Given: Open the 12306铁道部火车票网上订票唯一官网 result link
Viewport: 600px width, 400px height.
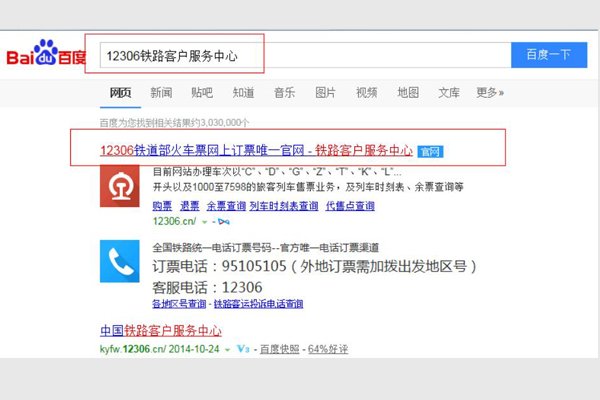Looking at the screenshot, I should (256, 150).
